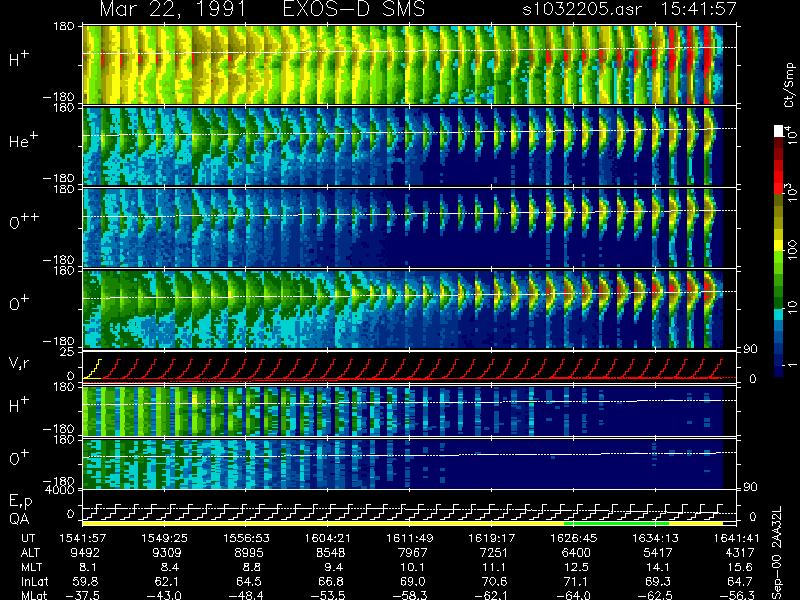Click the "ALT" row label
This screenshot has height=600, width=800.
(31, 553)
